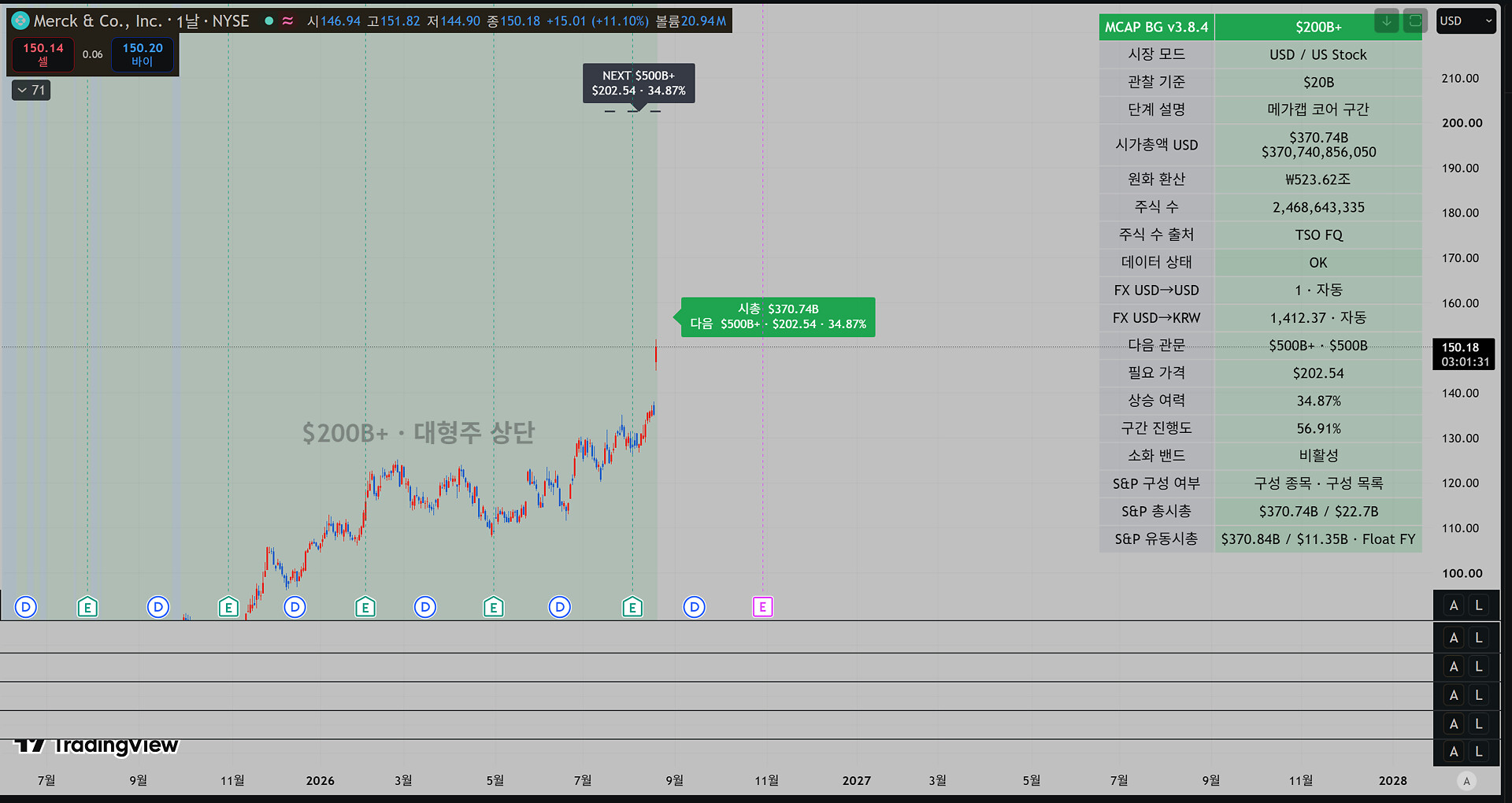Toggle log scale L on the bottom pane
The image size is (1512, 803).
[x=1479, y=752]
